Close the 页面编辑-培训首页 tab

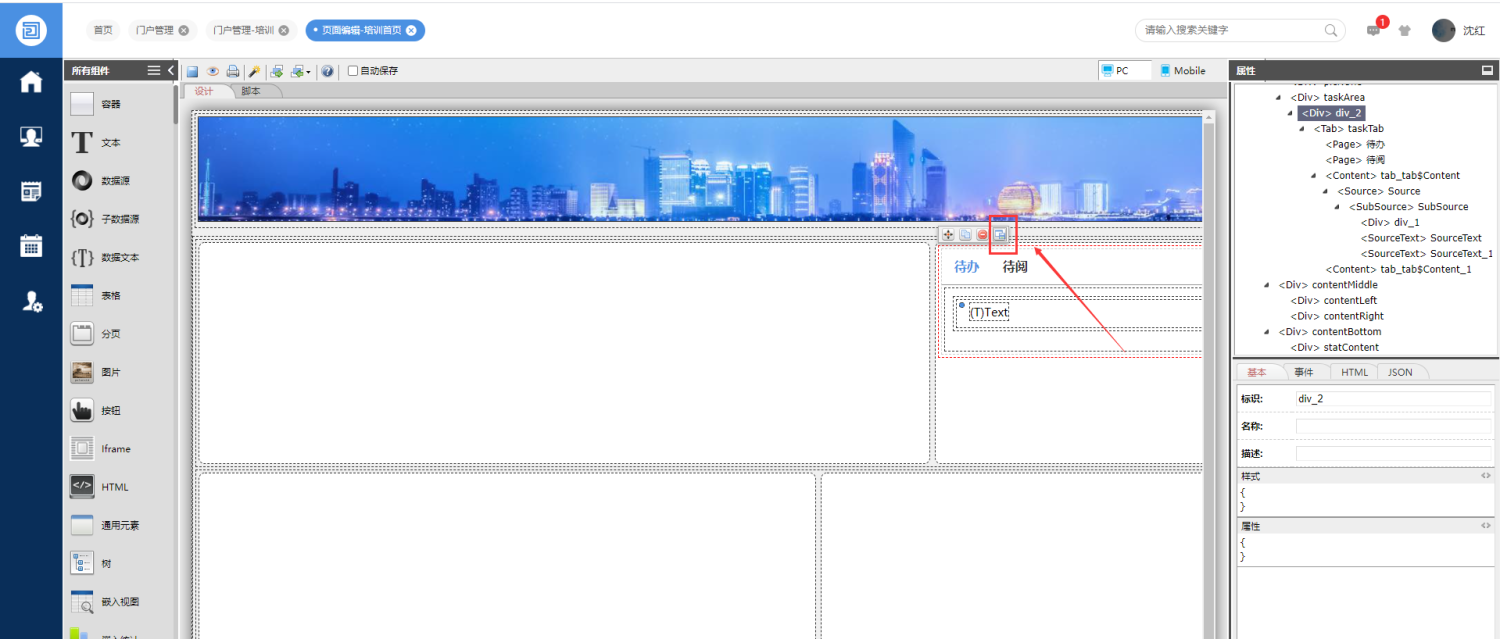tap(411, 30)
